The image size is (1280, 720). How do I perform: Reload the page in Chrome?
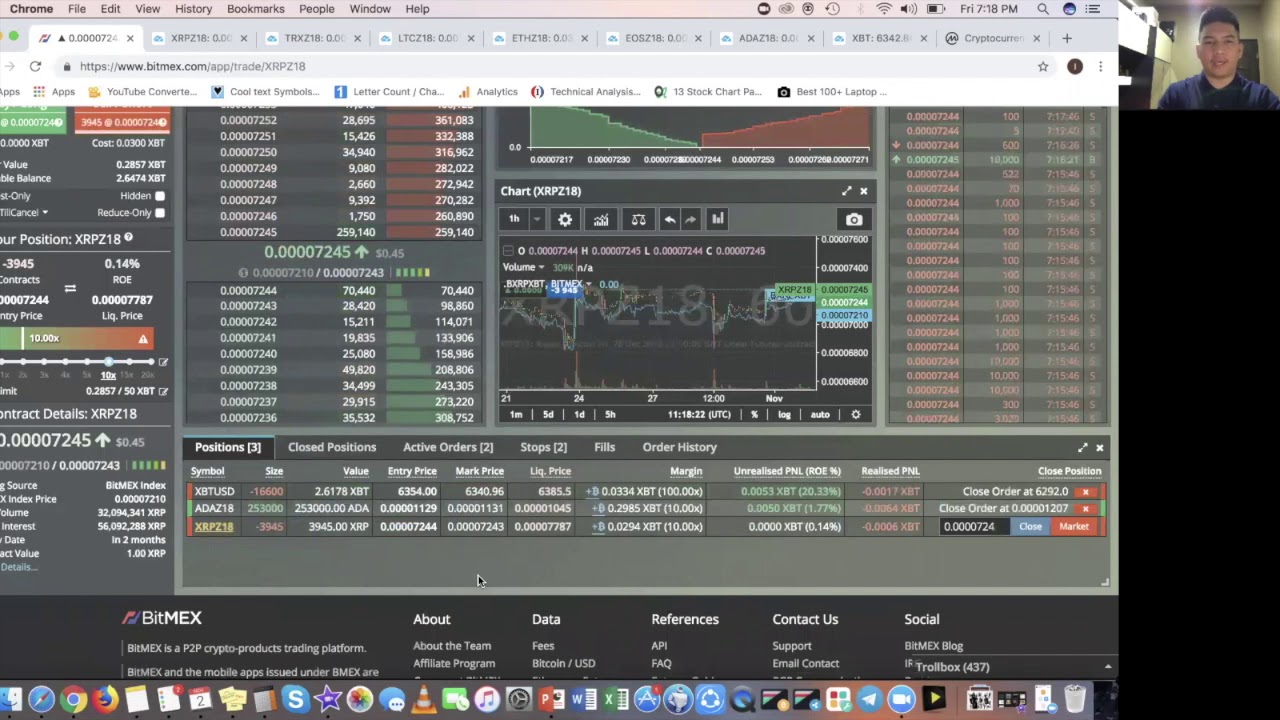pos(35,66)
